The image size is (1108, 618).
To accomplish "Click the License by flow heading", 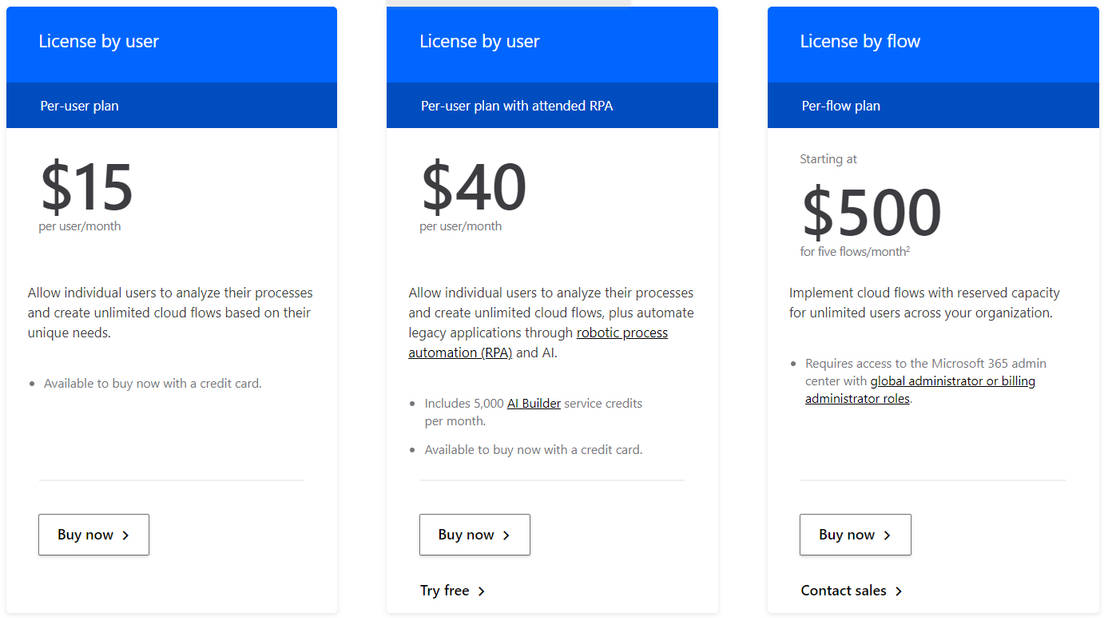I will click(860, 41).
